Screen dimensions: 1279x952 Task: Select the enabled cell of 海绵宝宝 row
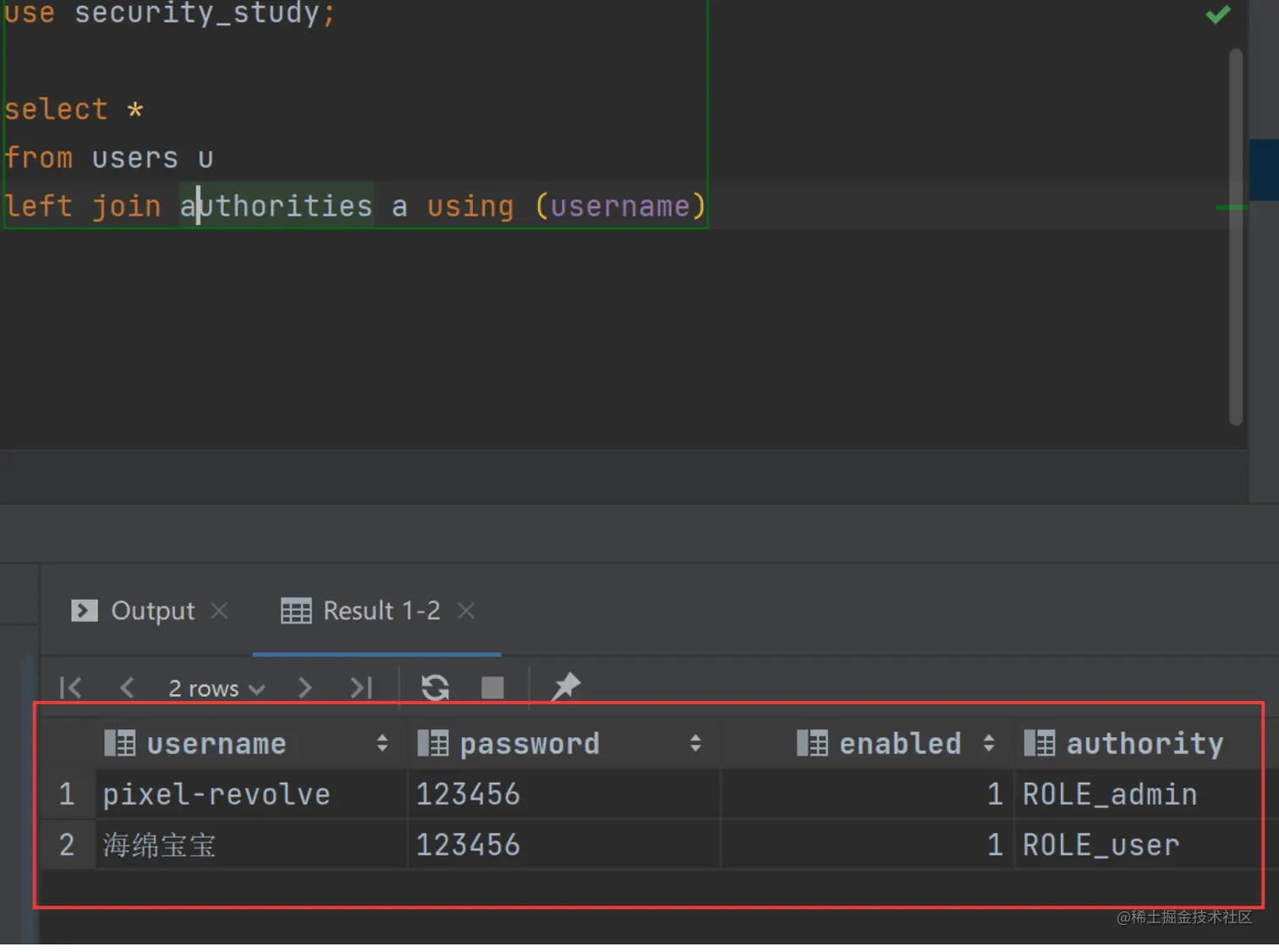(x=868, y=845)
